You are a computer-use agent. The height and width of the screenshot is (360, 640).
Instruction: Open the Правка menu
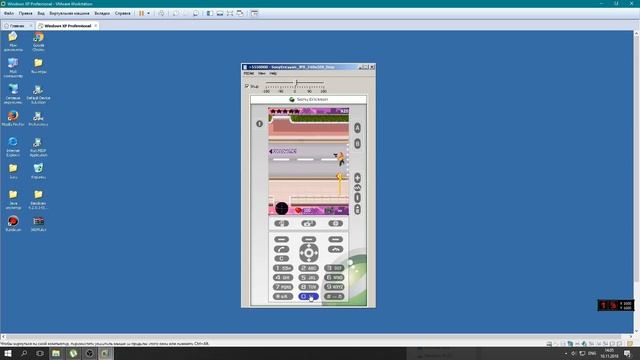point(25,13)
